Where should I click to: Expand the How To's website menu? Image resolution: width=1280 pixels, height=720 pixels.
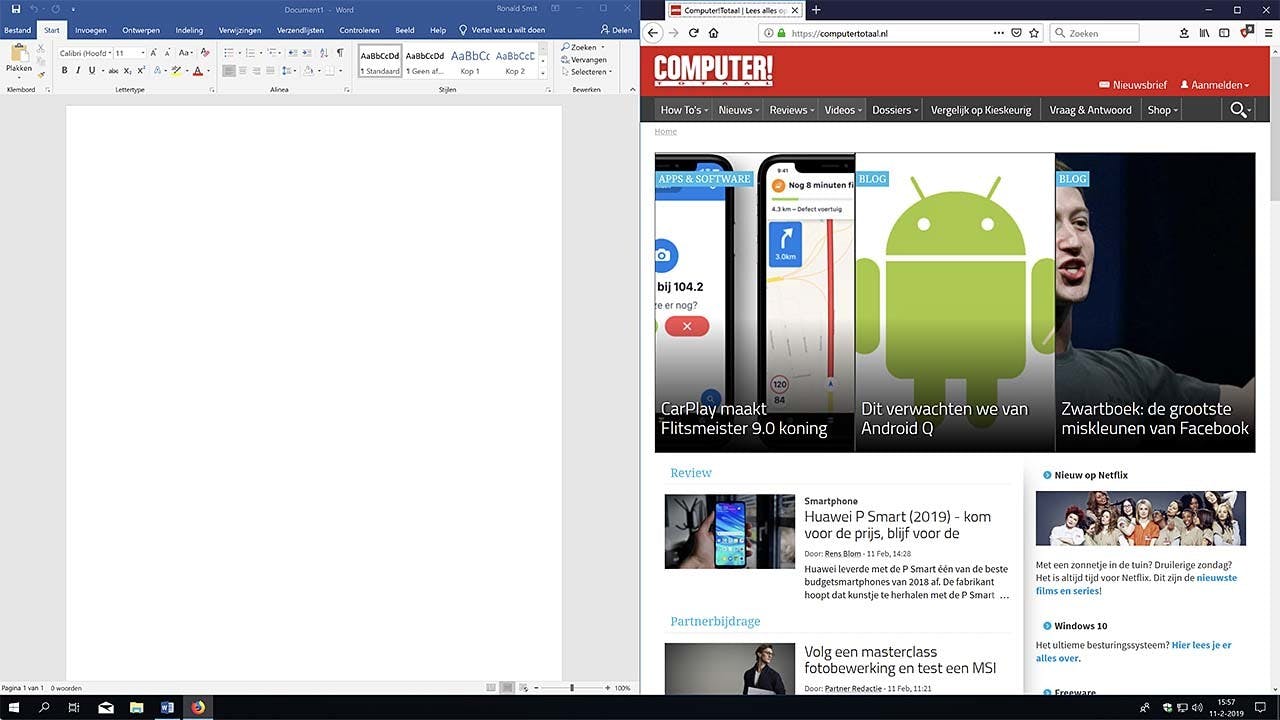(684, 110)
